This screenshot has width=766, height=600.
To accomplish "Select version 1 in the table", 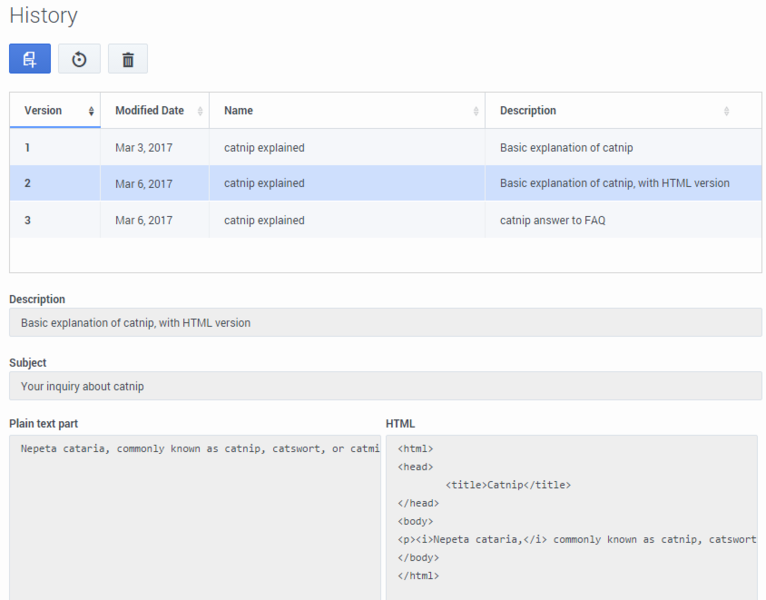I will (385, 148).
